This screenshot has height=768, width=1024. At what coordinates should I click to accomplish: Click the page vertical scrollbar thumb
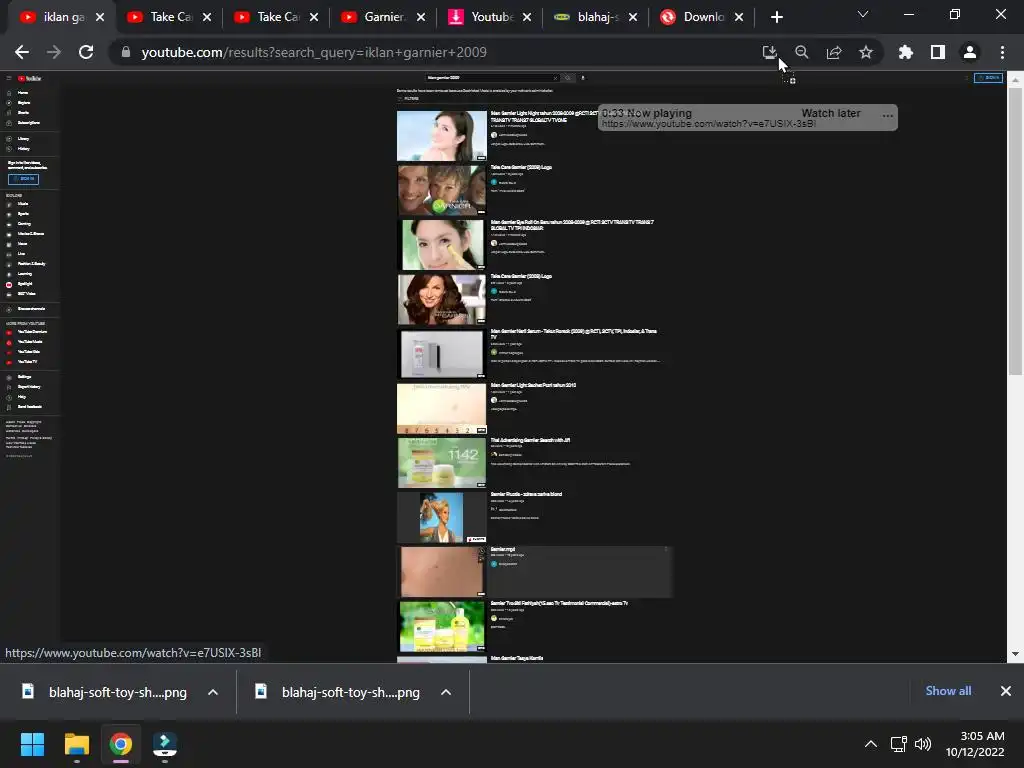(x=1015, y=232)
